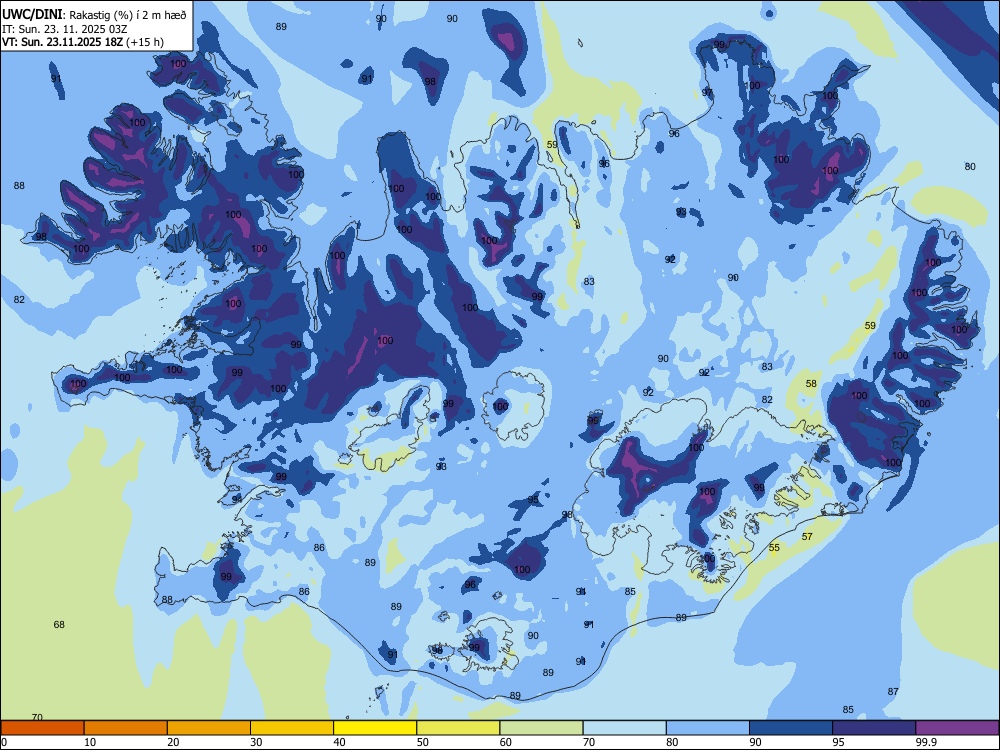1000x750 pixels.
Task: Click the '97' humidity value on map
Action: point(707,92)
